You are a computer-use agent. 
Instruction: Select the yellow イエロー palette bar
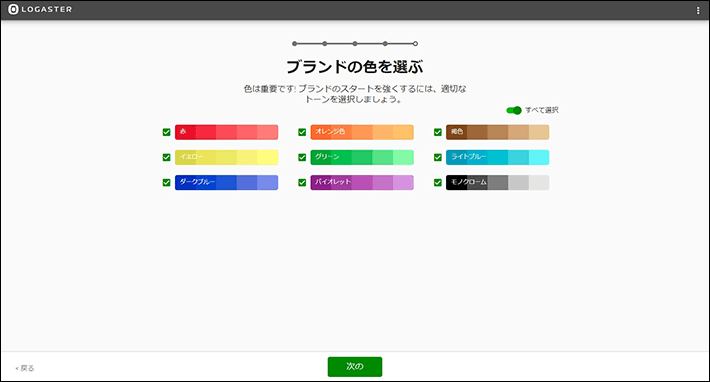click(x=226, y=158)
